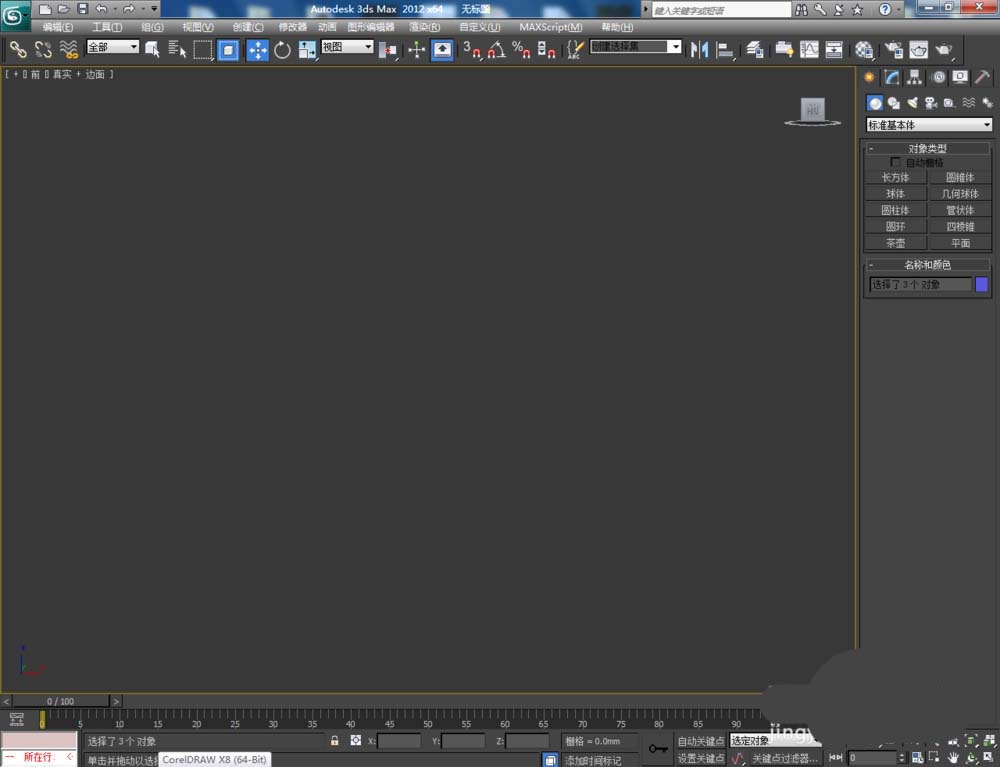Click the Select and Link chain icon
The height and width of the screenshot is (767, 1000).
tap(17, 49)
